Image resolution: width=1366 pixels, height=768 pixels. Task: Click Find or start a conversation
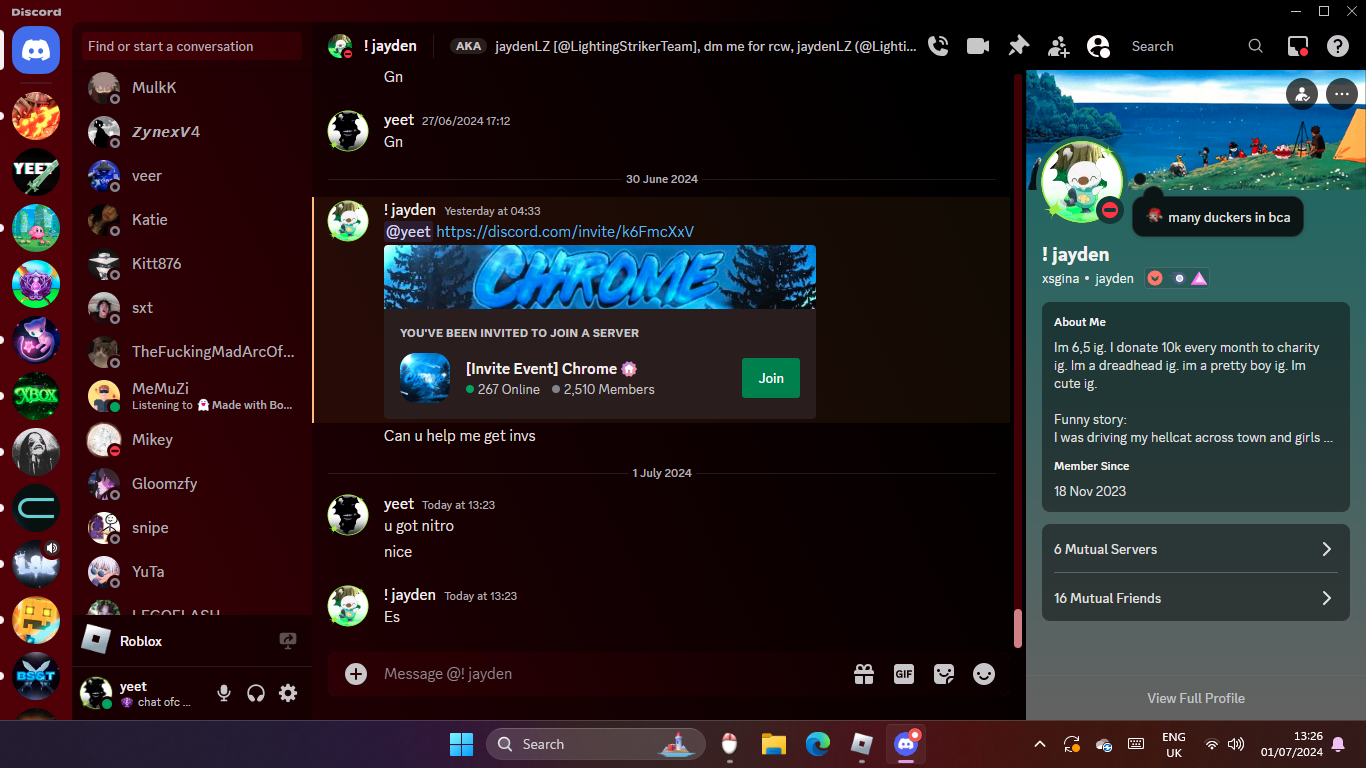click(192, 46)
